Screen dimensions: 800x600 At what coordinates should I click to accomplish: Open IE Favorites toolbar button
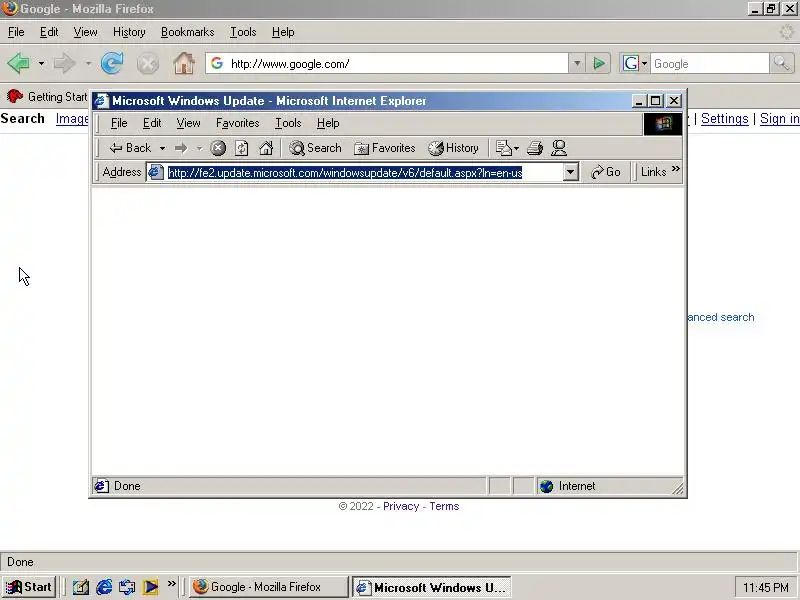(385, 148)
